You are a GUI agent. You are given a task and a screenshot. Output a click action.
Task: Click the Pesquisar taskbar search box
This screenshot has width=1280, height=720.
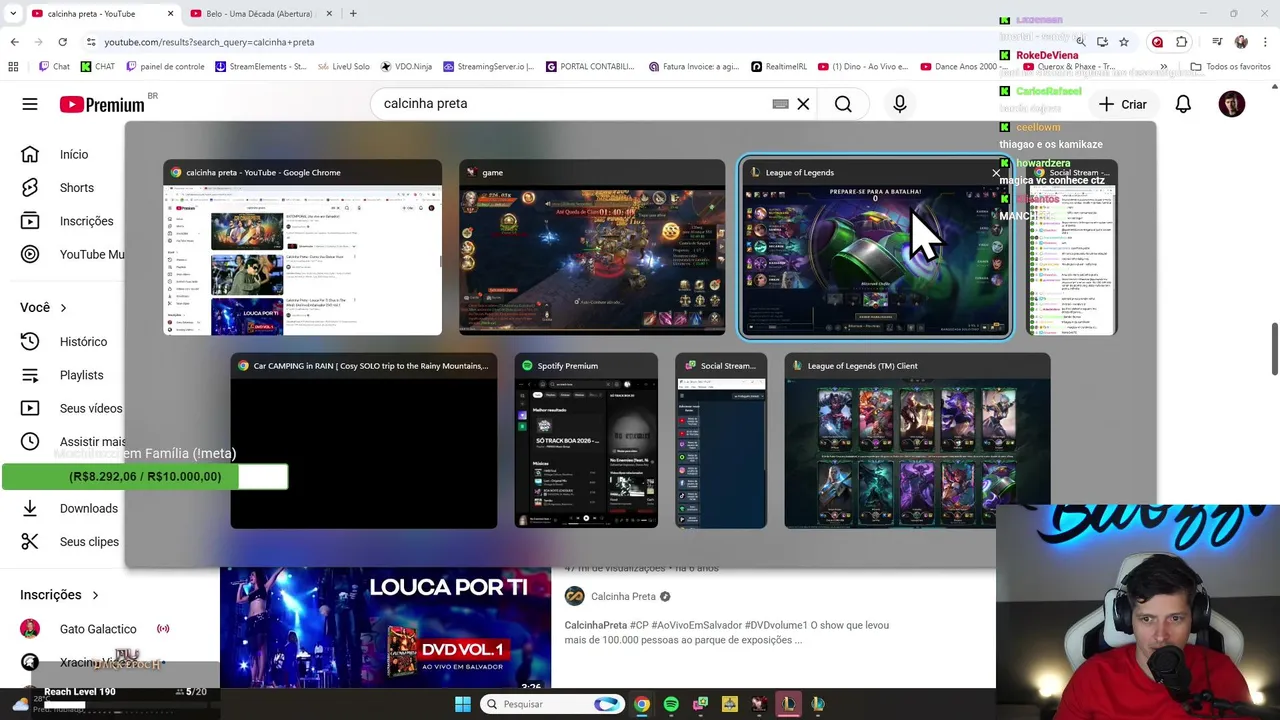click(x=552, y=704)
